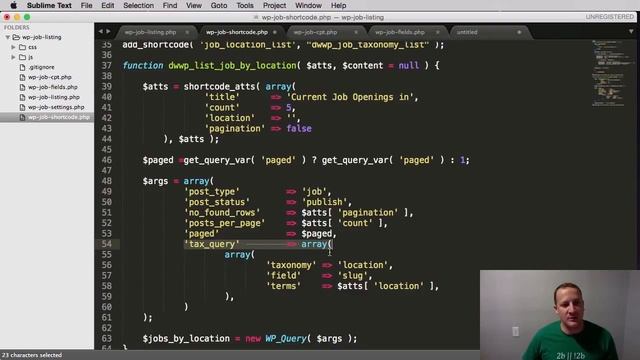Click line number 54 in gutter
640x360 pixels.
click(x=107, y=244)
